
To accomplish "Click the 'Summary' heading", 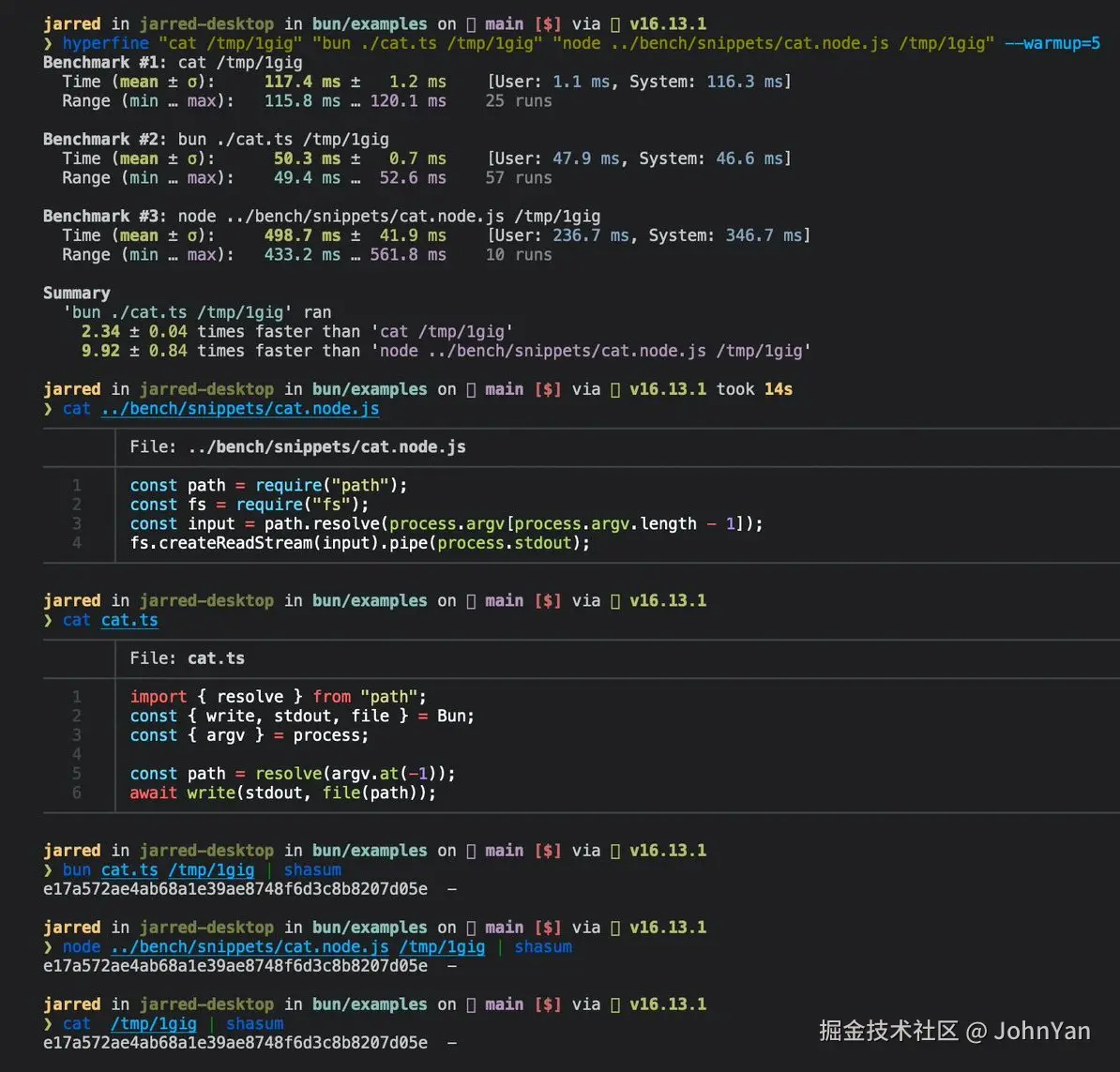I will click(x=76, y=294).
